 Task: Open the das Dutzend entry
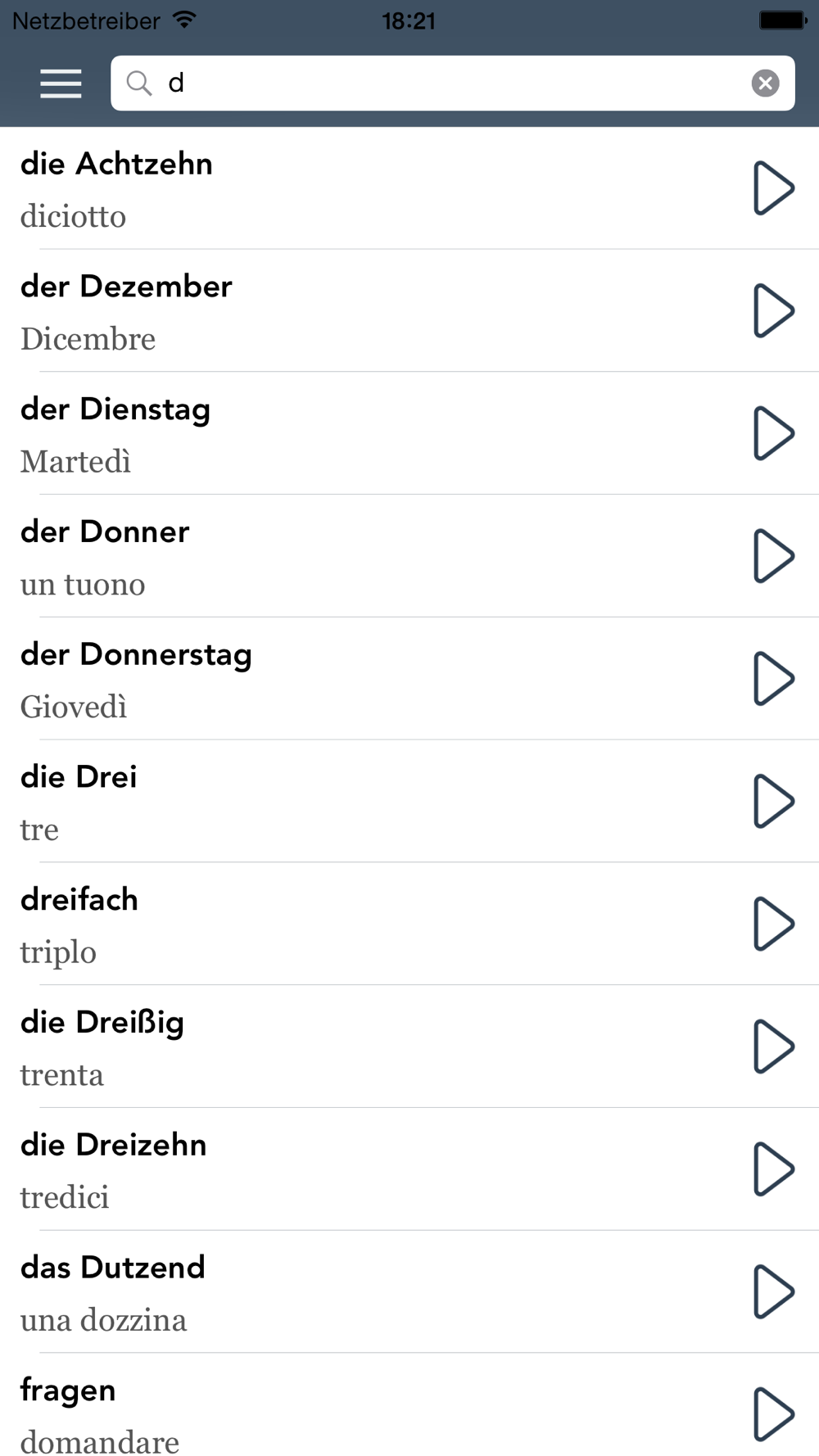coord(328,1291)
